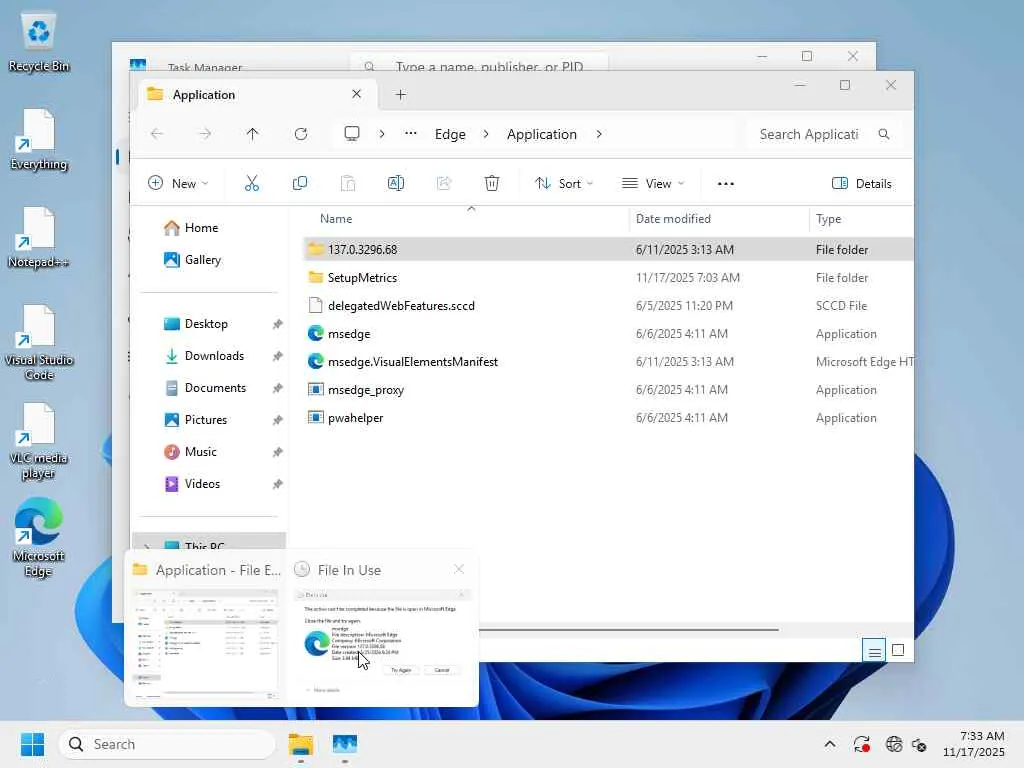
Task: Sort by the Name column header
Action: click(336, 219)
